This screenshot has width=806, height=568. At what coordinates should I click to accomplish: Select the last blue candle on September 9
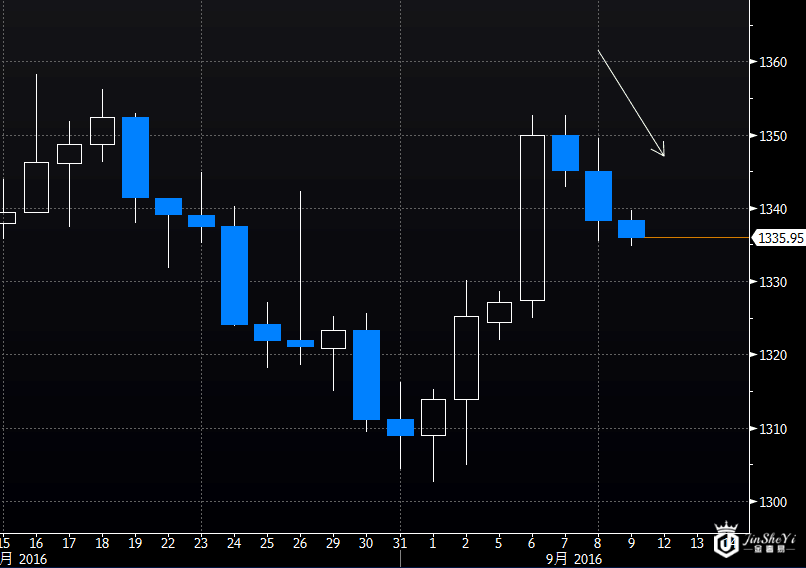(631, 229)
